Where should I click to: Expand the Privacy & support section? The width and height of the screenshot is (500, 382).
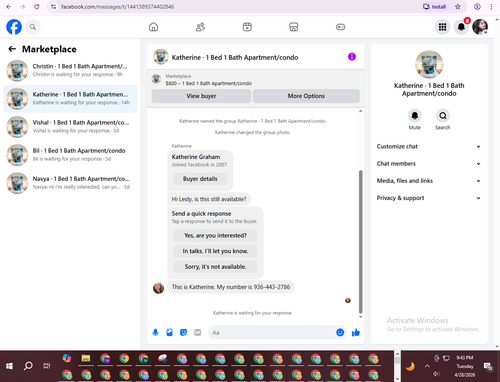coord(429,198)
